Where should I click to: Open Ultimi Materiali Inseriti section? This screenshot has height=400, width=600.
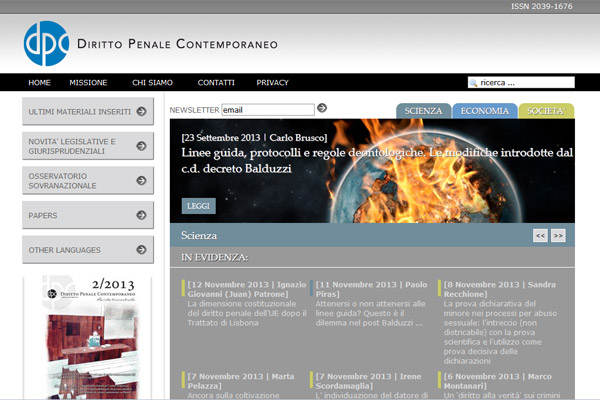pos(88,111)
